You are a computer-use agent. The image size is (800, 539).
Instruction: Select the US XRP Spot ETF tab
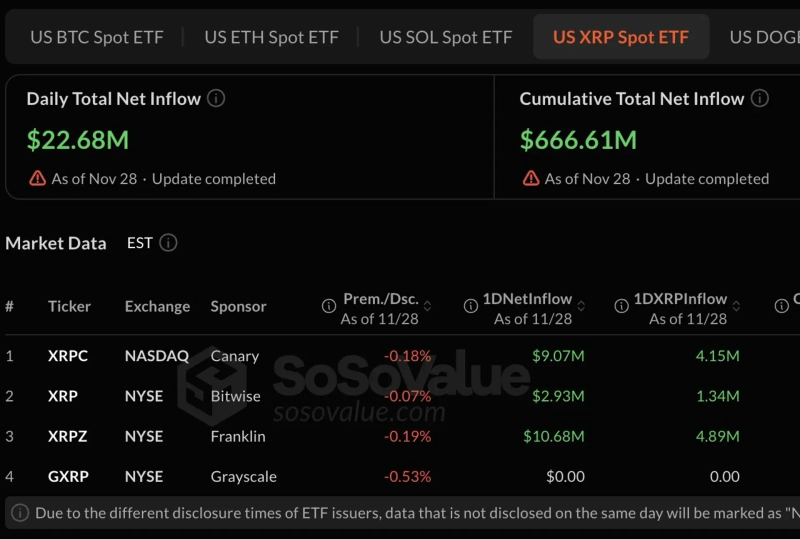coord(620,38)
